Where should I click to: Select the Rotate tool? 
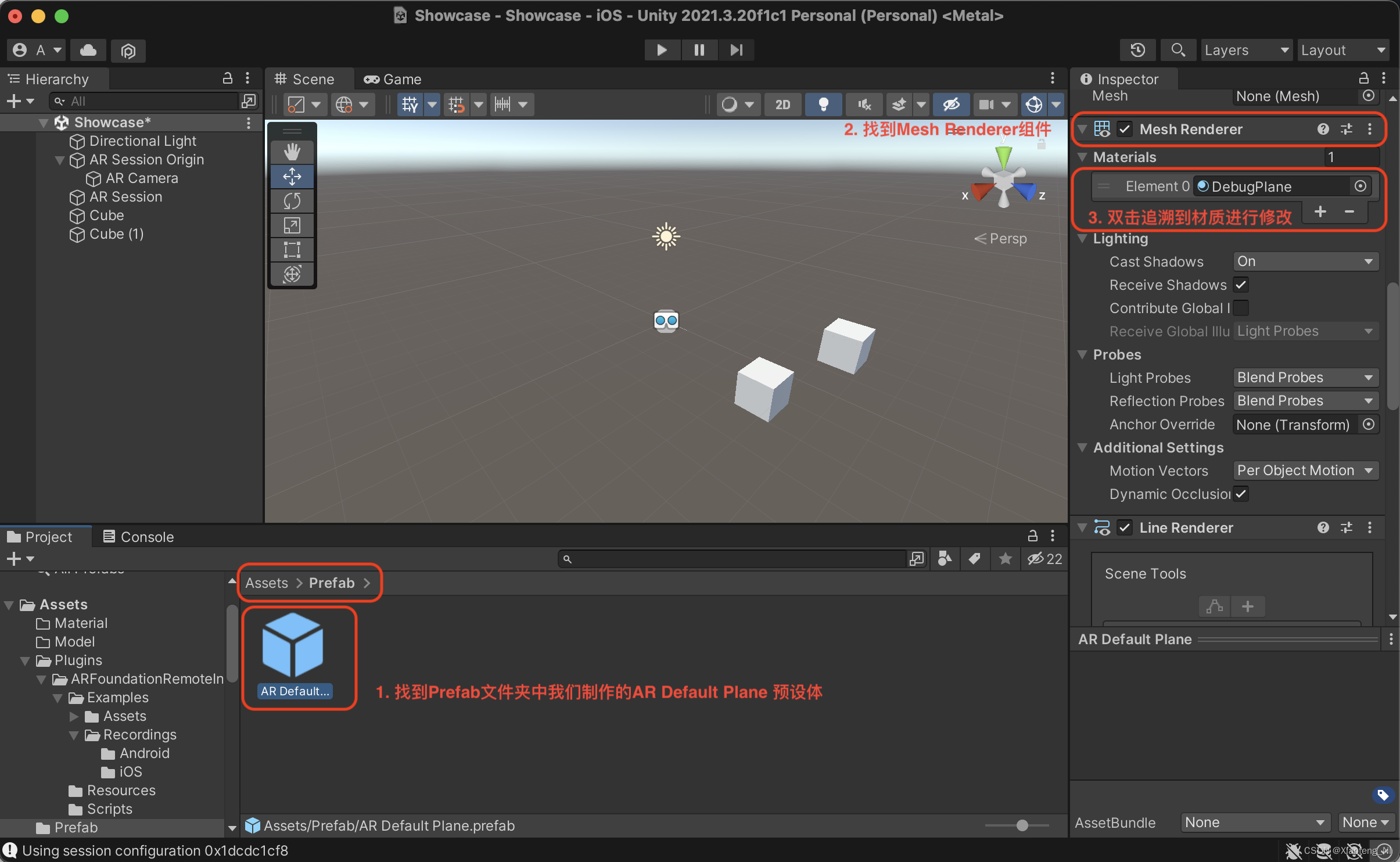tap(292, 200)
